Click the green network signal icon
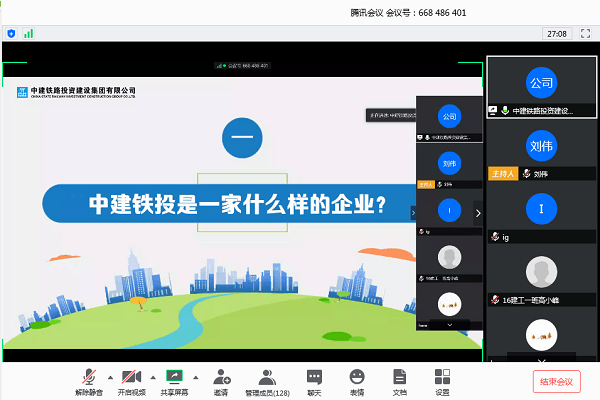The image size is (600, 400). 28,33
